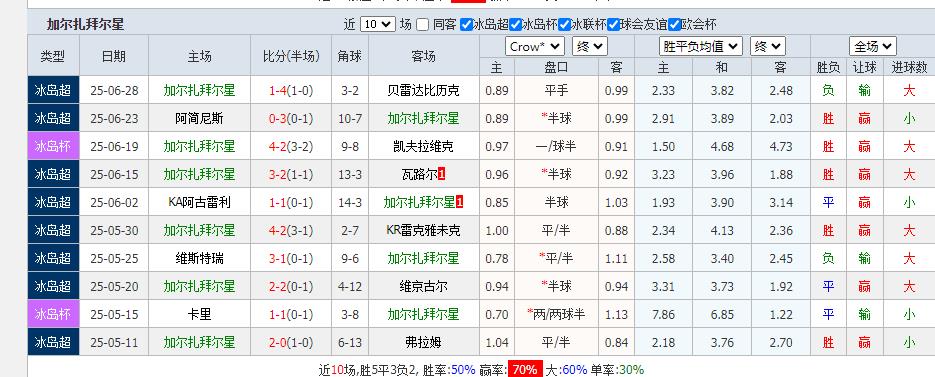Click the 盘口 column header
The height and width of the screenshot is (377, 935).
pyautogui.click(x=556, y=67)
